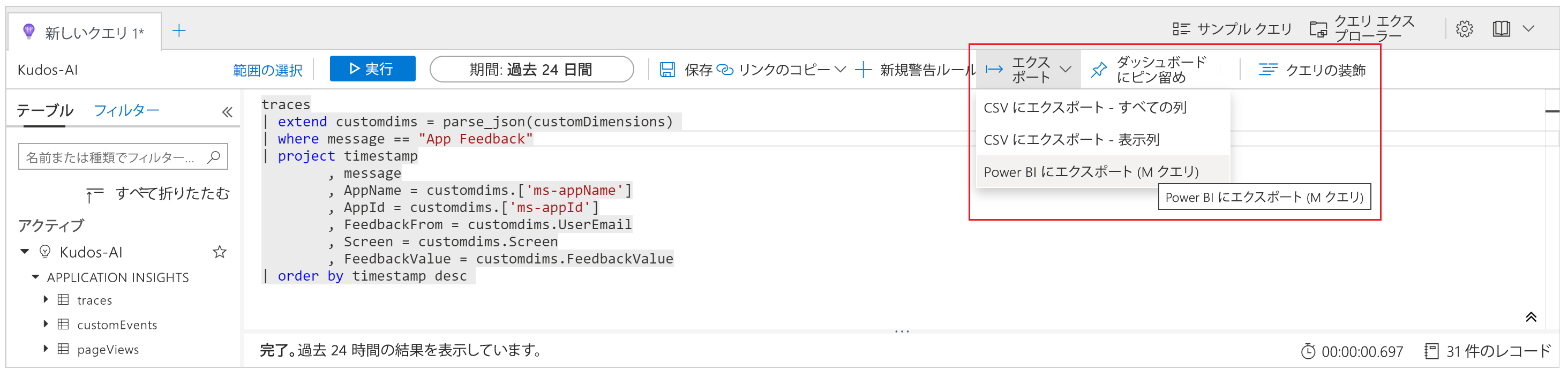Click the settings gear icon

[x=1464, y=28]
